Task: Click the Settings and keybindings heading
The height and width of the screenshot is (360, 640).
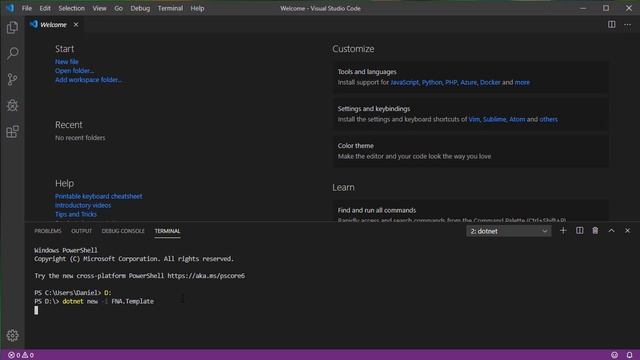Action: coord(374,109)
